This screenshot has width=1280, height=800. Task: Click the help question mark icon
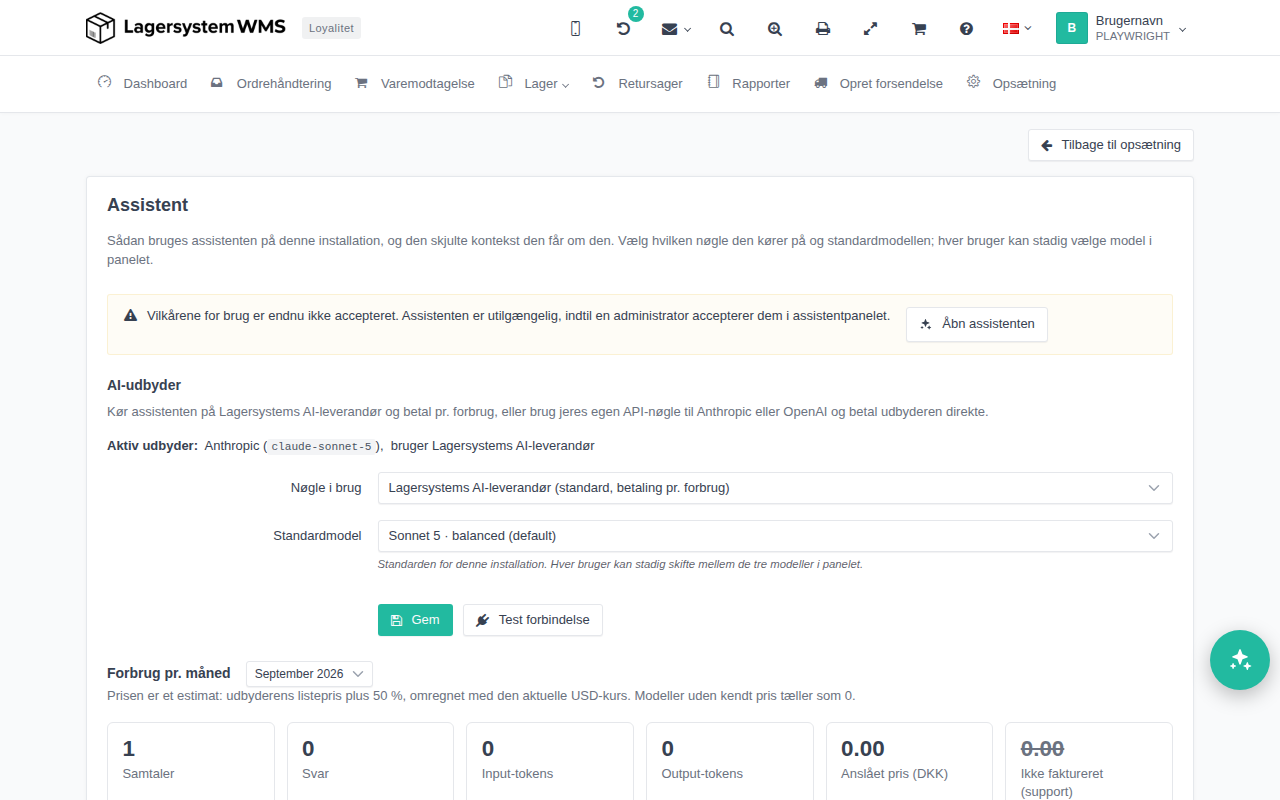(x=967, y=29)
